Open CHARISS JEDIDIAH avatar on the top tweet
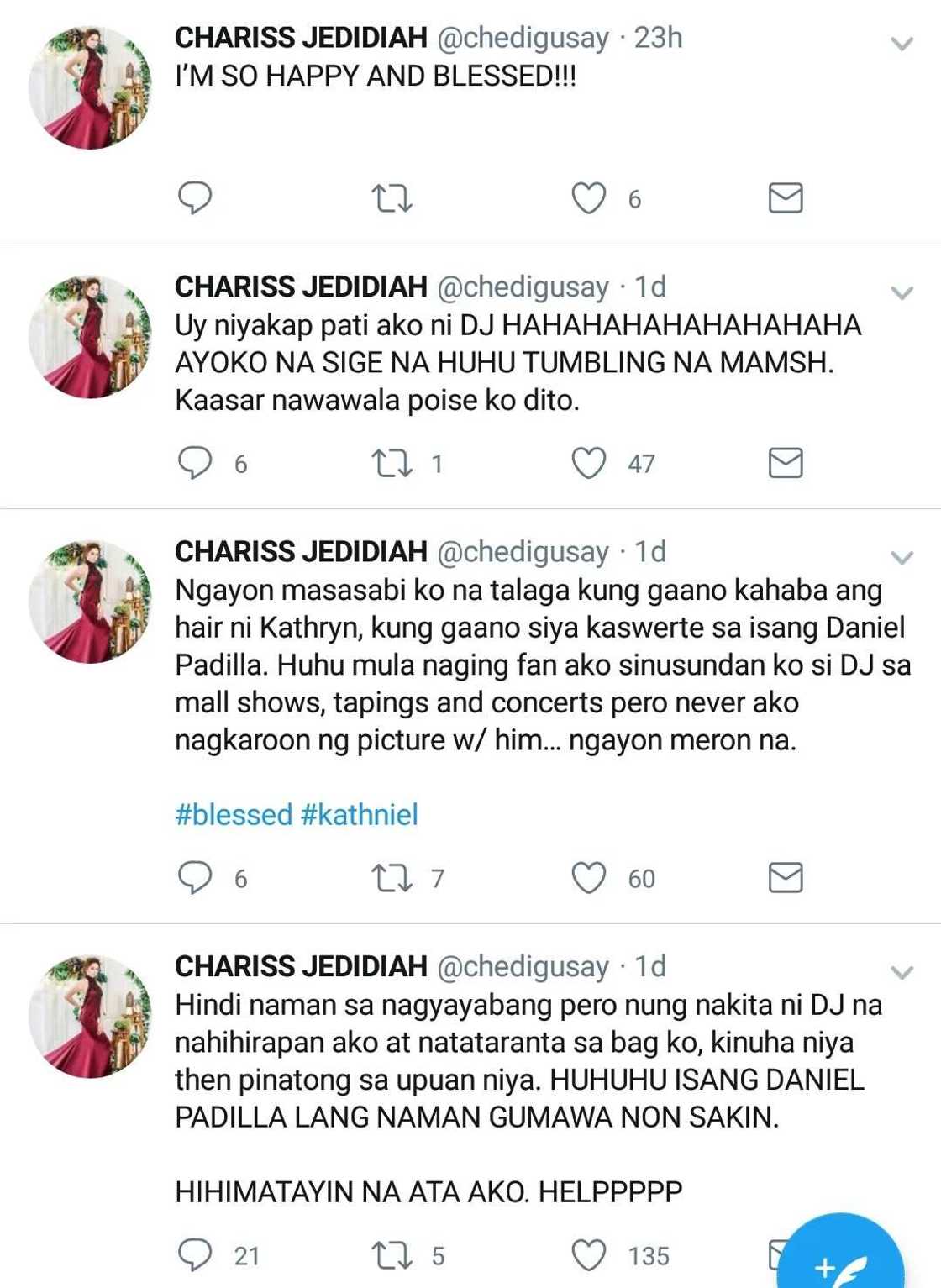This screenshot has width=941, height=1288. (90, 87)
